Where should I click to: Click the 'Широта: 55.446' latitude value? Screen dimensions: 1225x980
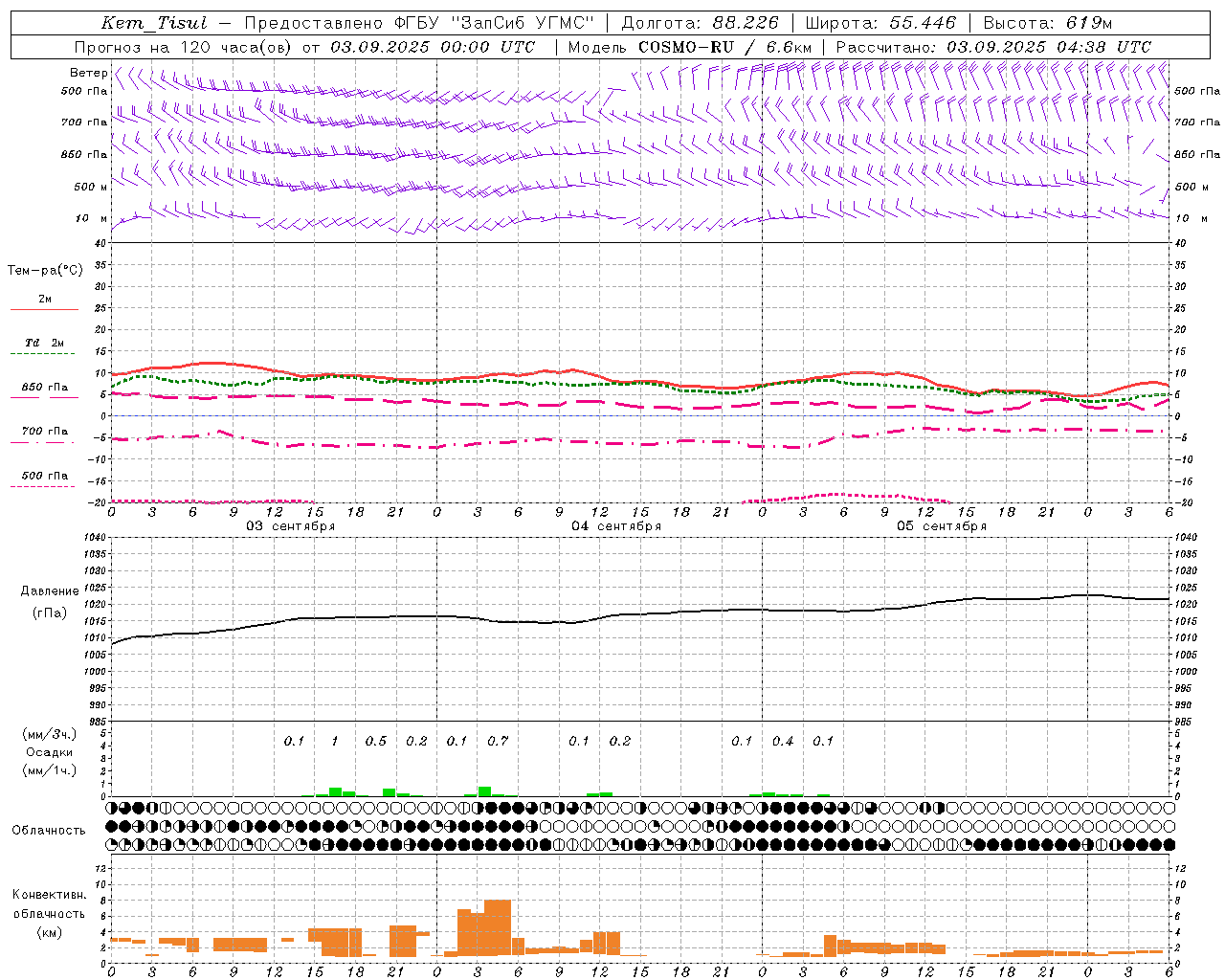tap(881, 23)
